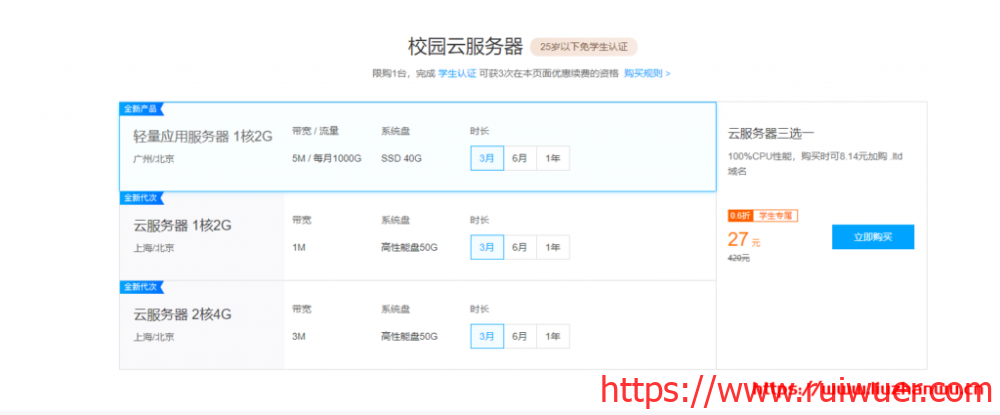The height and width of the screenshot is (415, 1000).
Task: Pick 1年 duration for 轻量应用服务器
Action: [552, 158]
